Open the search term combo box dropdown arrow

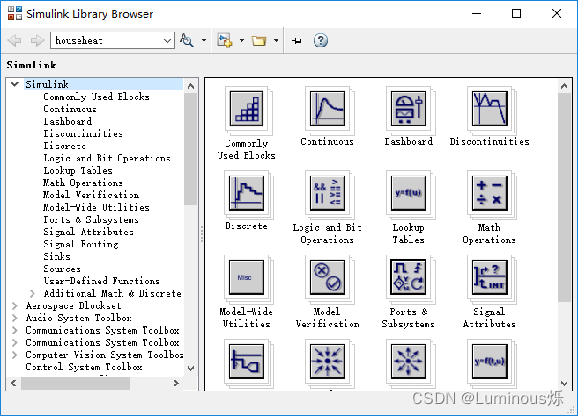(168, 40)
